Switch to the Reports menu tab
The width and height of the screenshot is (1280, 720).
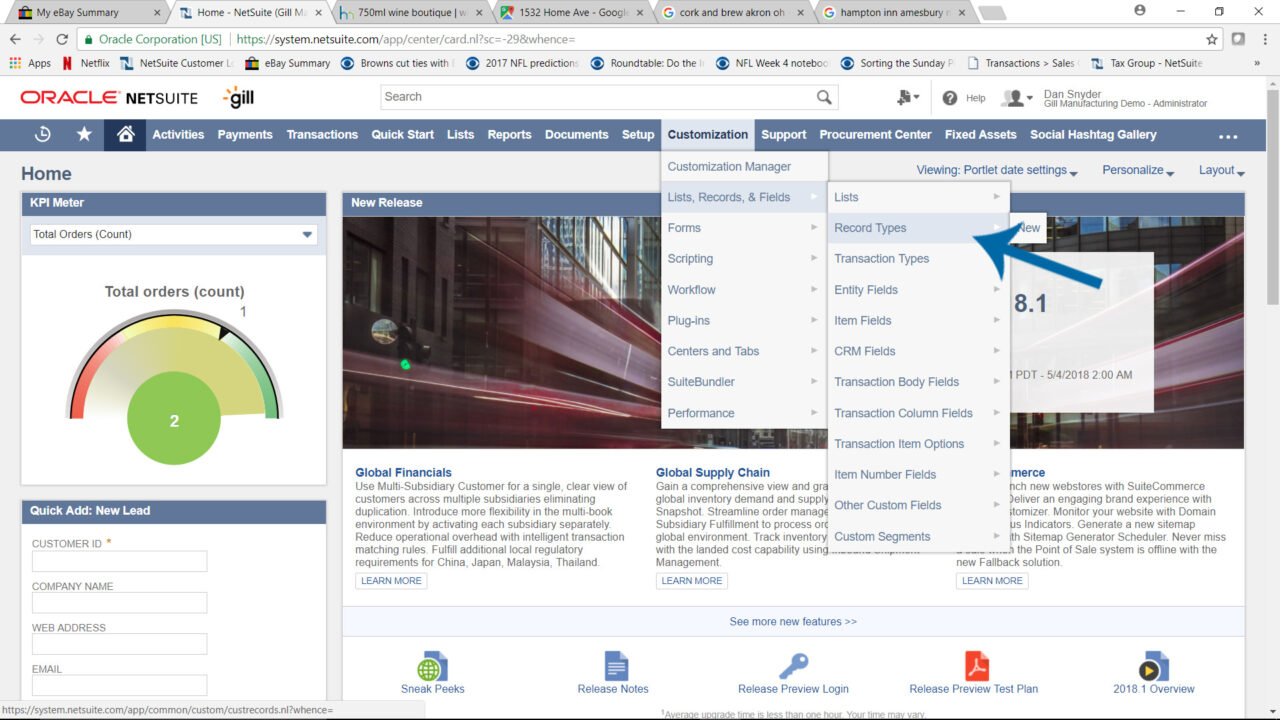pos(509,134)
